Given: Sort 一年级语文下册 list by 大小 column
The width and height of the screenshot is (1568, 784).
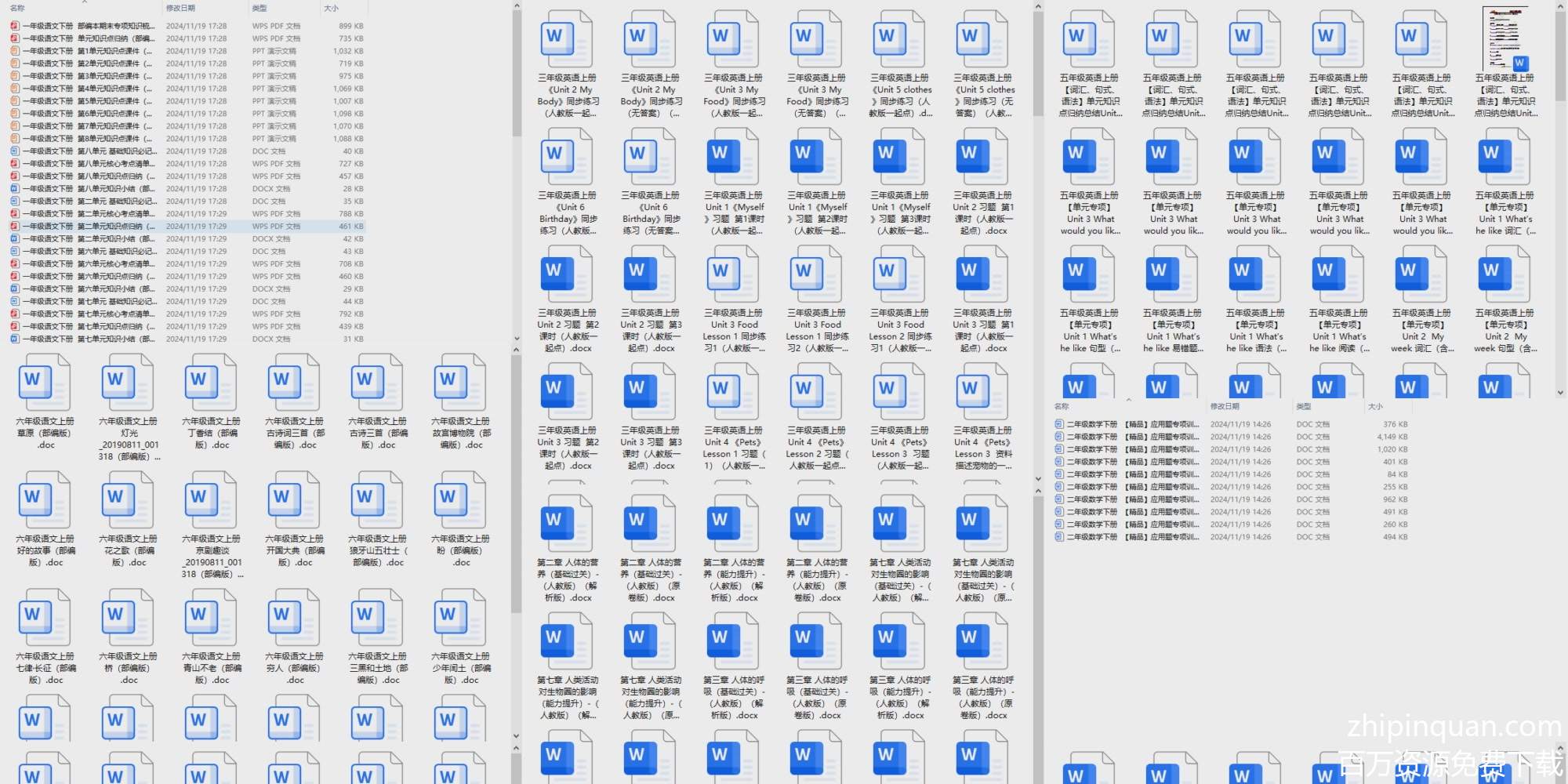Looking at the screenshot, I should pos(332,8).
